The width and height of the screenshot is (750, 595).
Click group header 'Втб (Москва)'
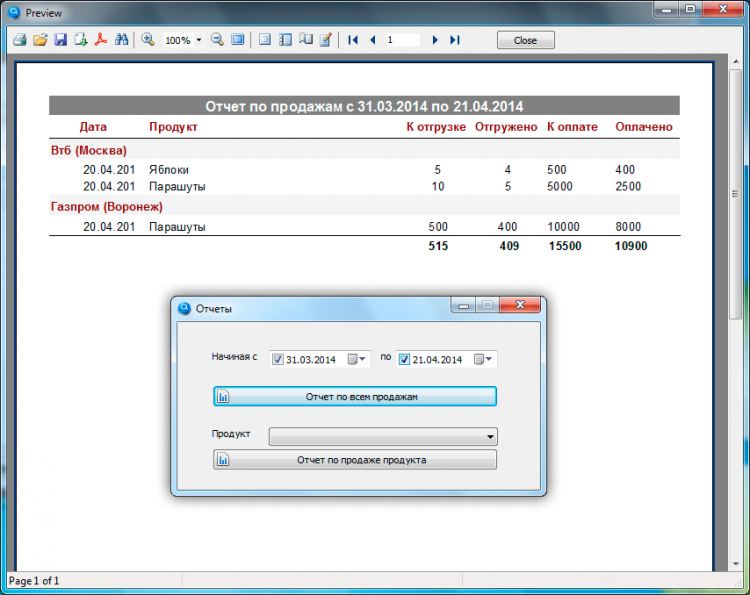89,151
